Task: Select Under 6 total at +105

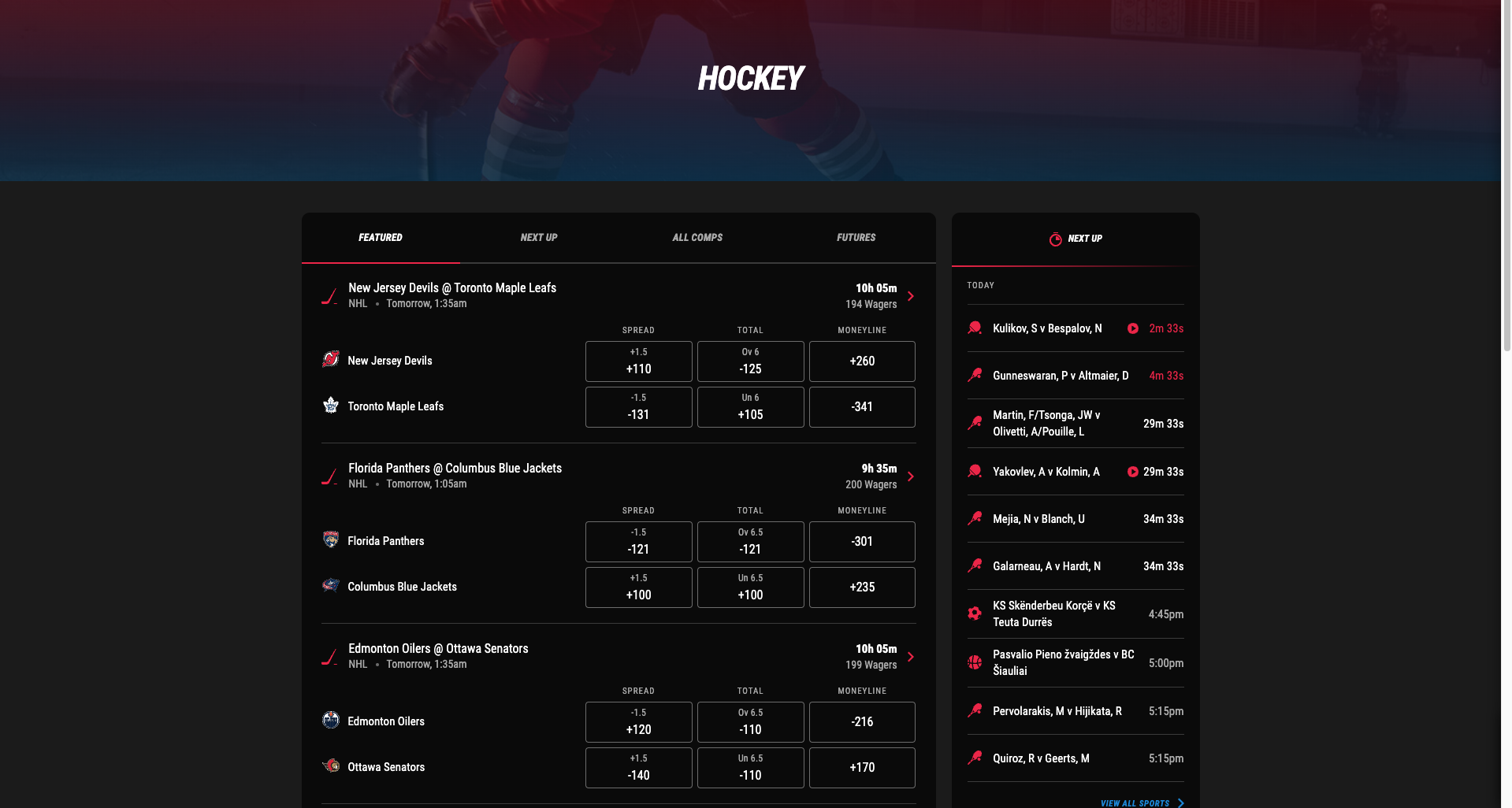Action: (x=751, y=407)
